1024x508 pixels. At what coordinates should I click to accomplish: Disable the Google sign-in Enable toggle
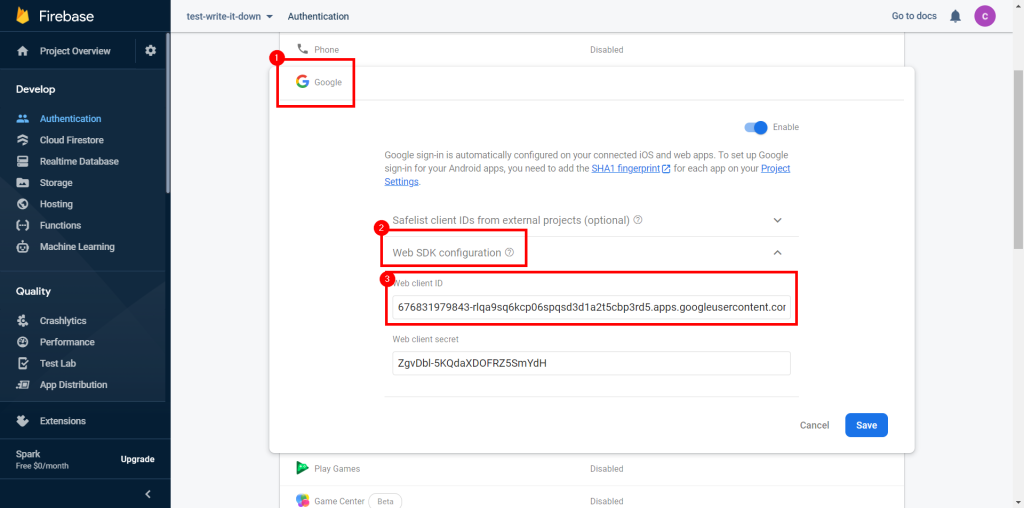756,127
